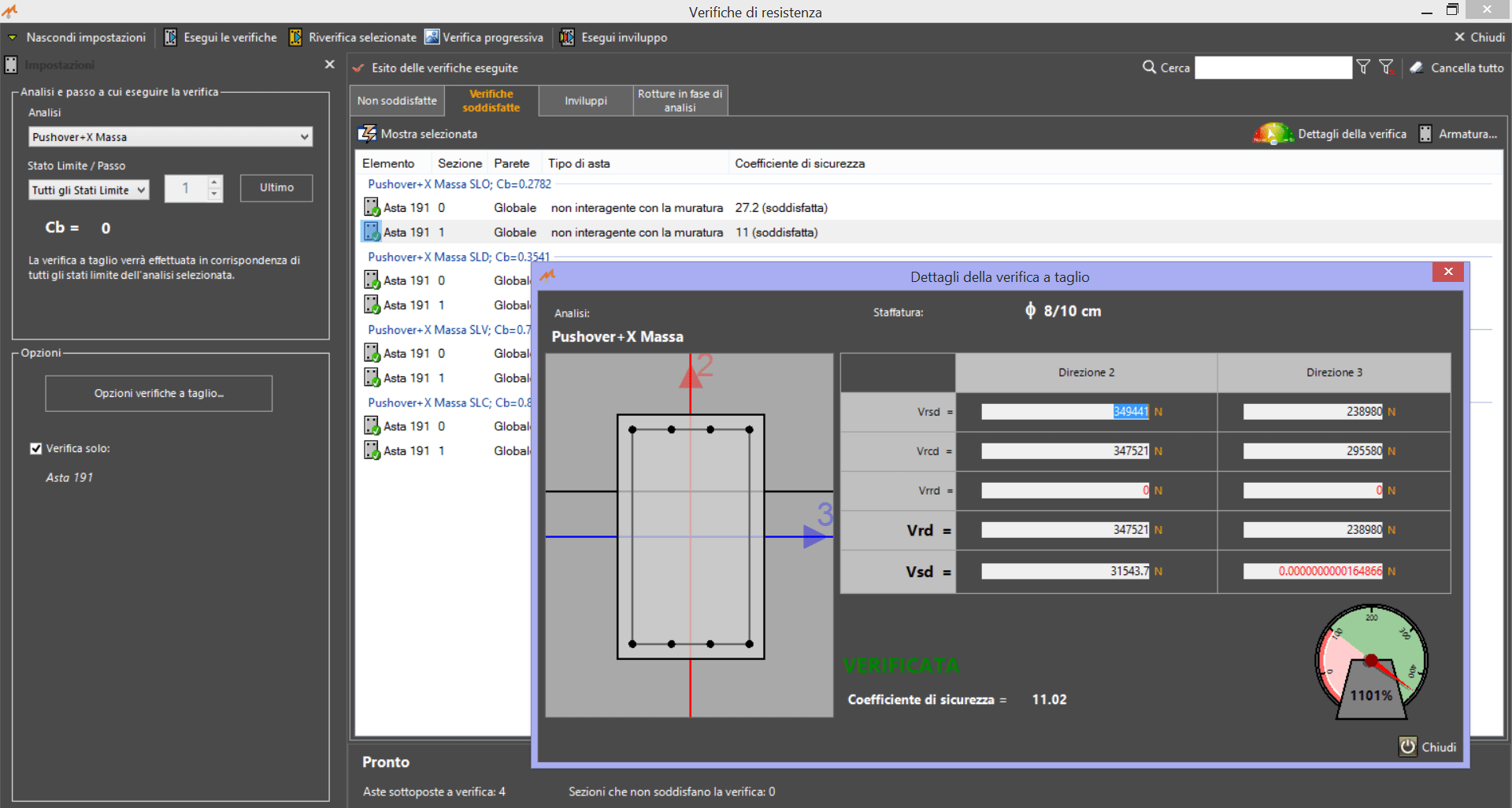
Task: Click the icon of SLD Asta 191 sezione 0 row
Action: pos(372,280)
